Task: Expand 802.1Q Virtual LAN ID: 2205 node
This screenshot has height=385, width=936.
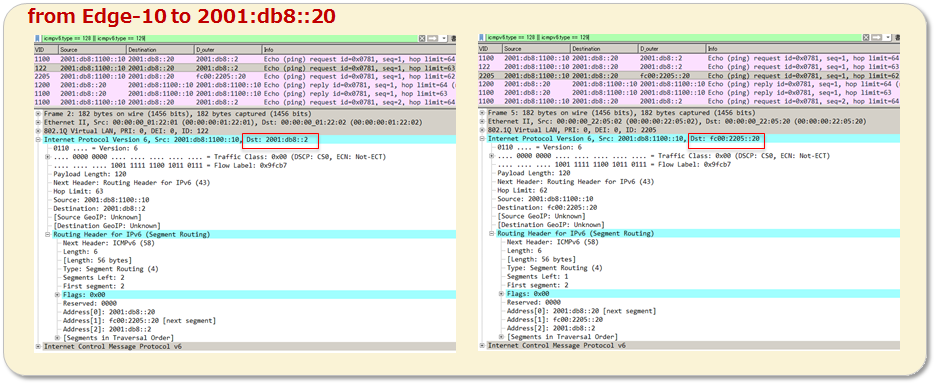Action: click(x=482, y=130)
